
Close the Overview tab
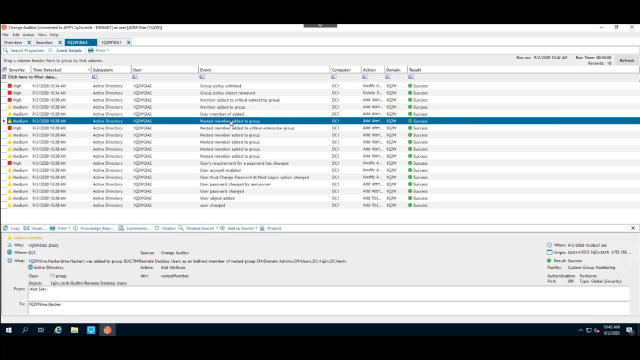point(29,42)
